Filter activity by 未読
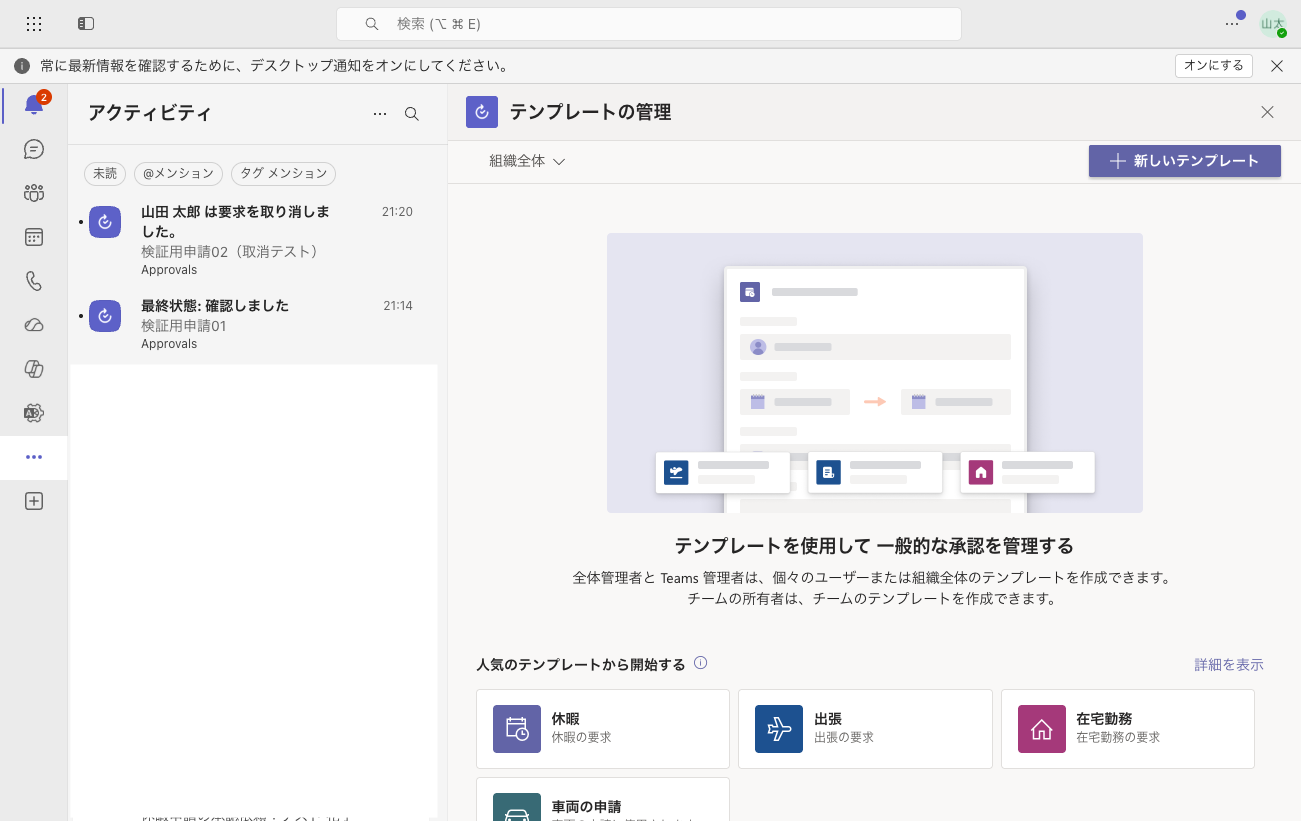 pos(105,173)
